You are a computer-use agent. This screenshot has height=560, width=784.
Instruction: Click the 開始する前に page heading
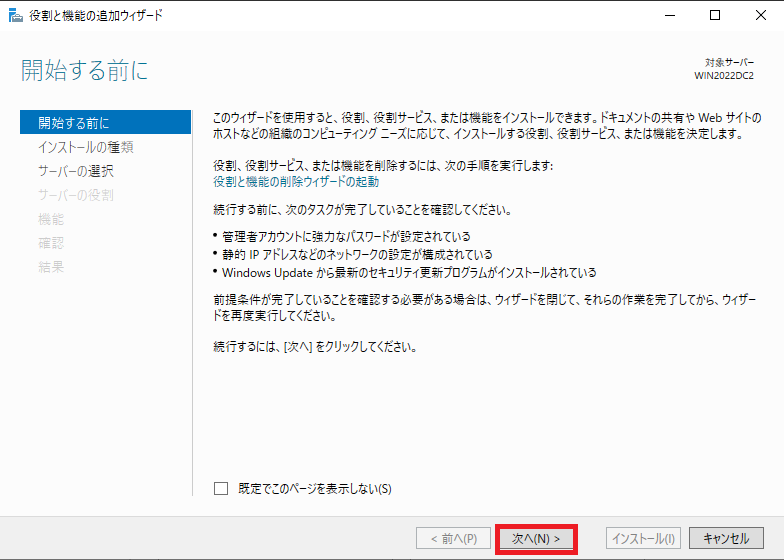pos(84,70)
